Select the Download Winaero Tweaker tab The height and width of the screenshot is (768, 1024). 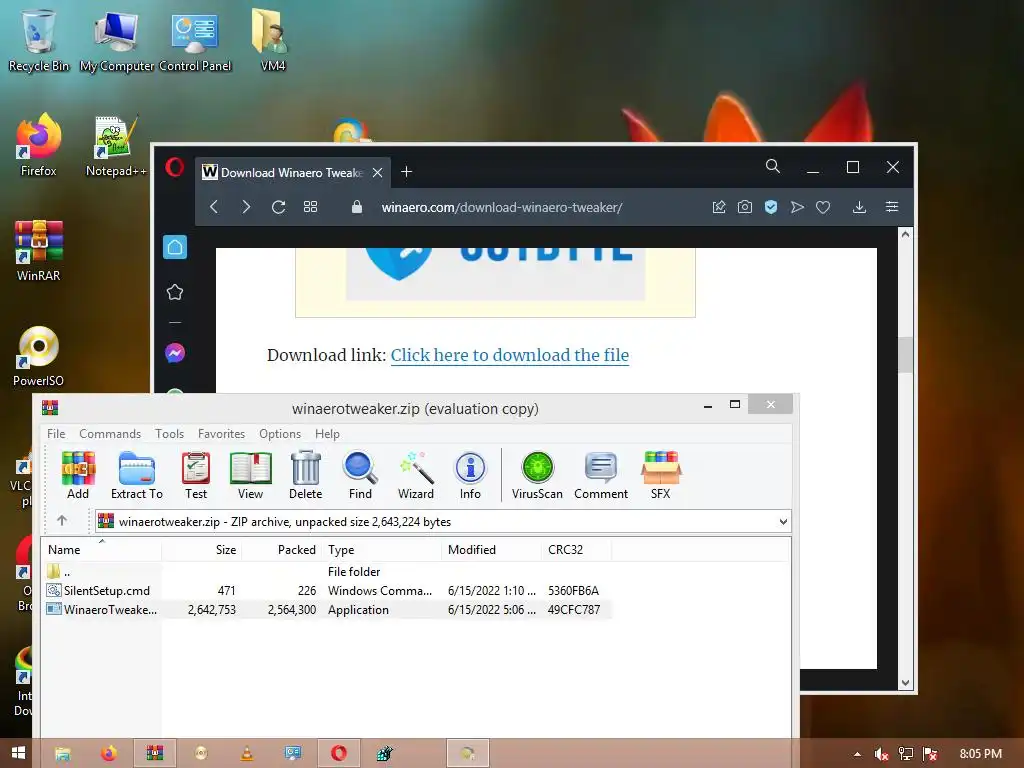tap(292, 172)
